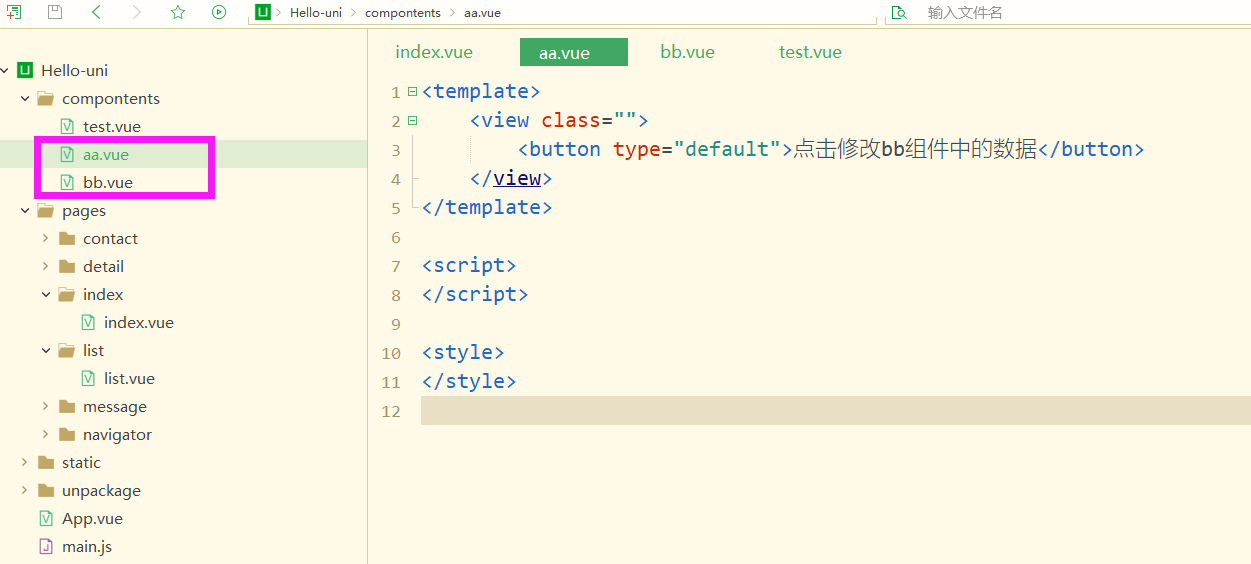Collapse the list folder chevron
This screenshot has height=564, width=1251.
[46, 350]
